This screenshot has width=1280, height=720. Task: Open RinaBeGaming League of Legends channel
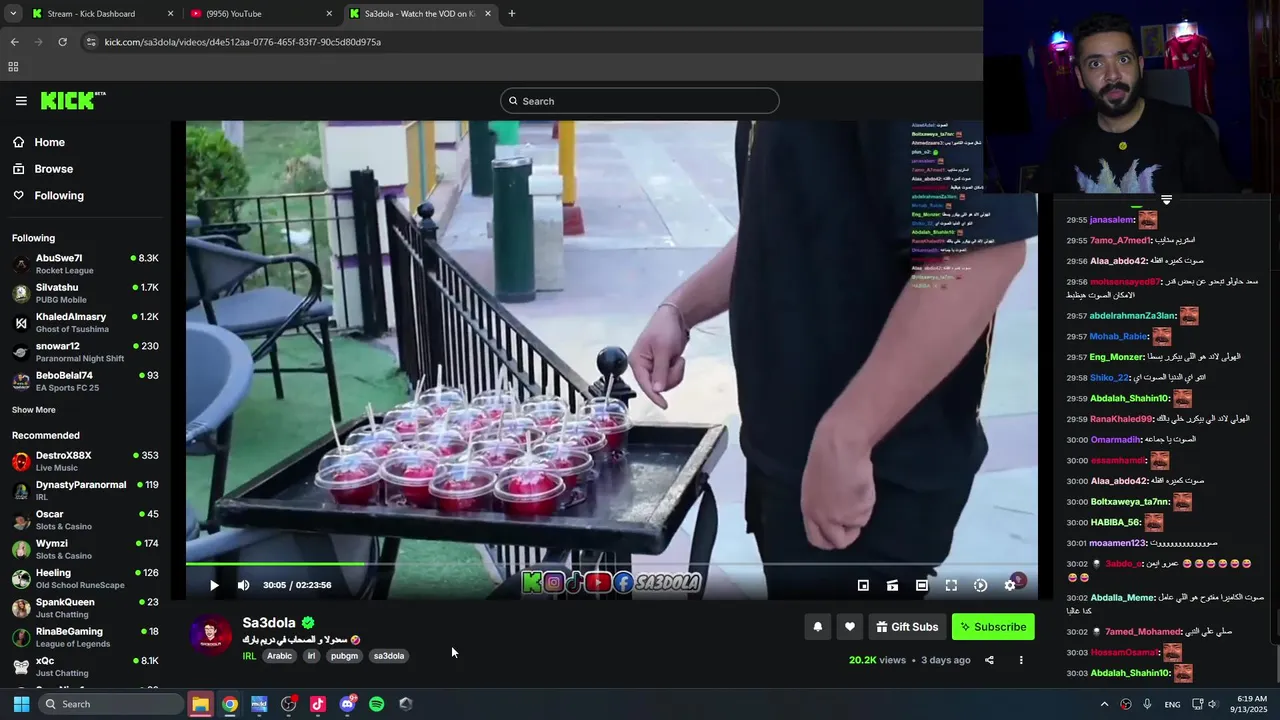84,637
